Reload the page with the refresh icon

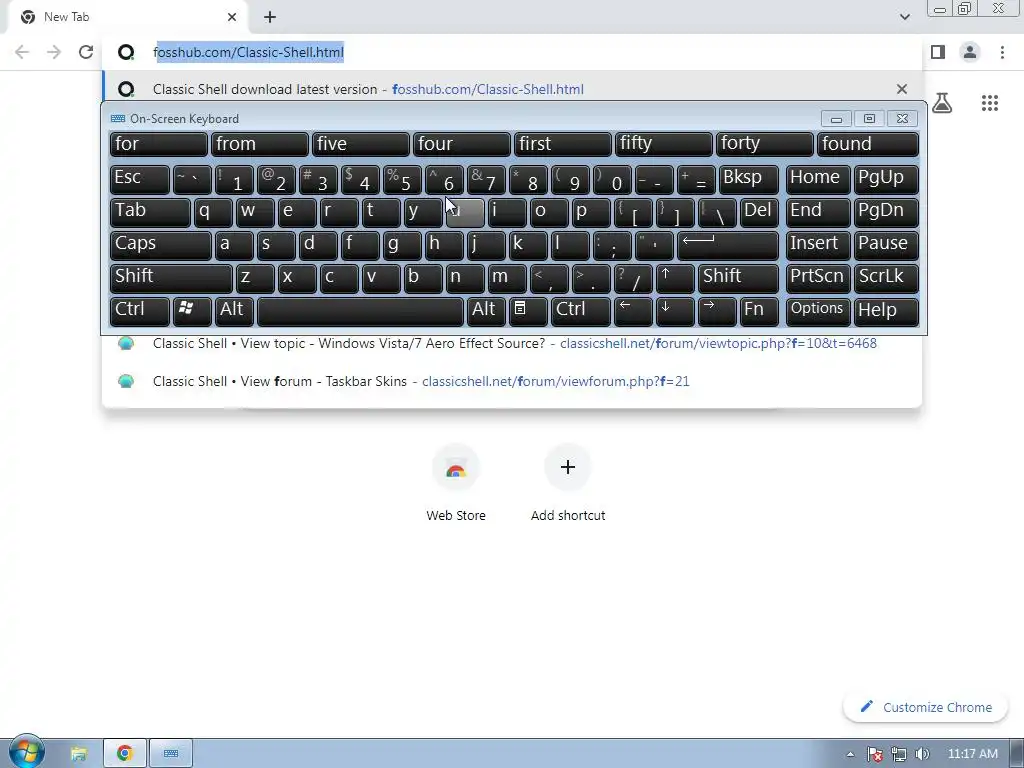pos(86,52)
